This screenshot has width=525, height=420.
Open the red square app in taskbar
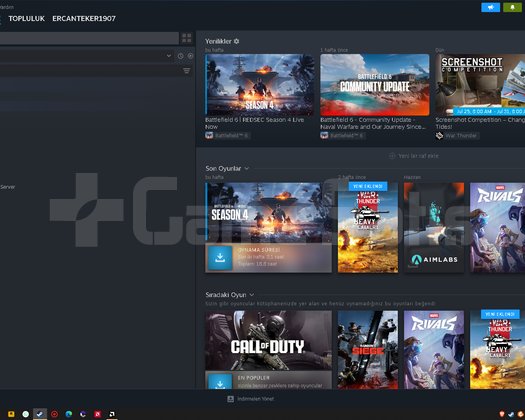(97, 414)
